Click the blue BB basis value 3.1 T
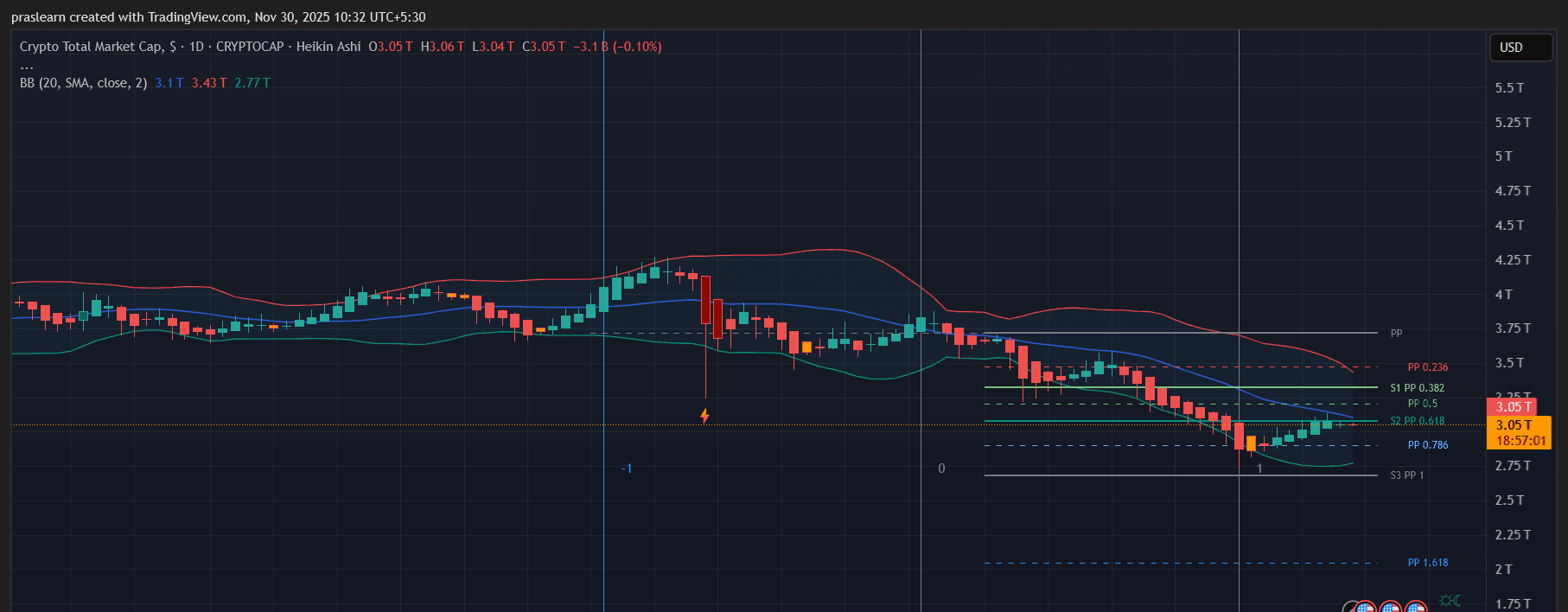Image resolution: width=1568 pixels, height=612 pixels. point(169,83)
